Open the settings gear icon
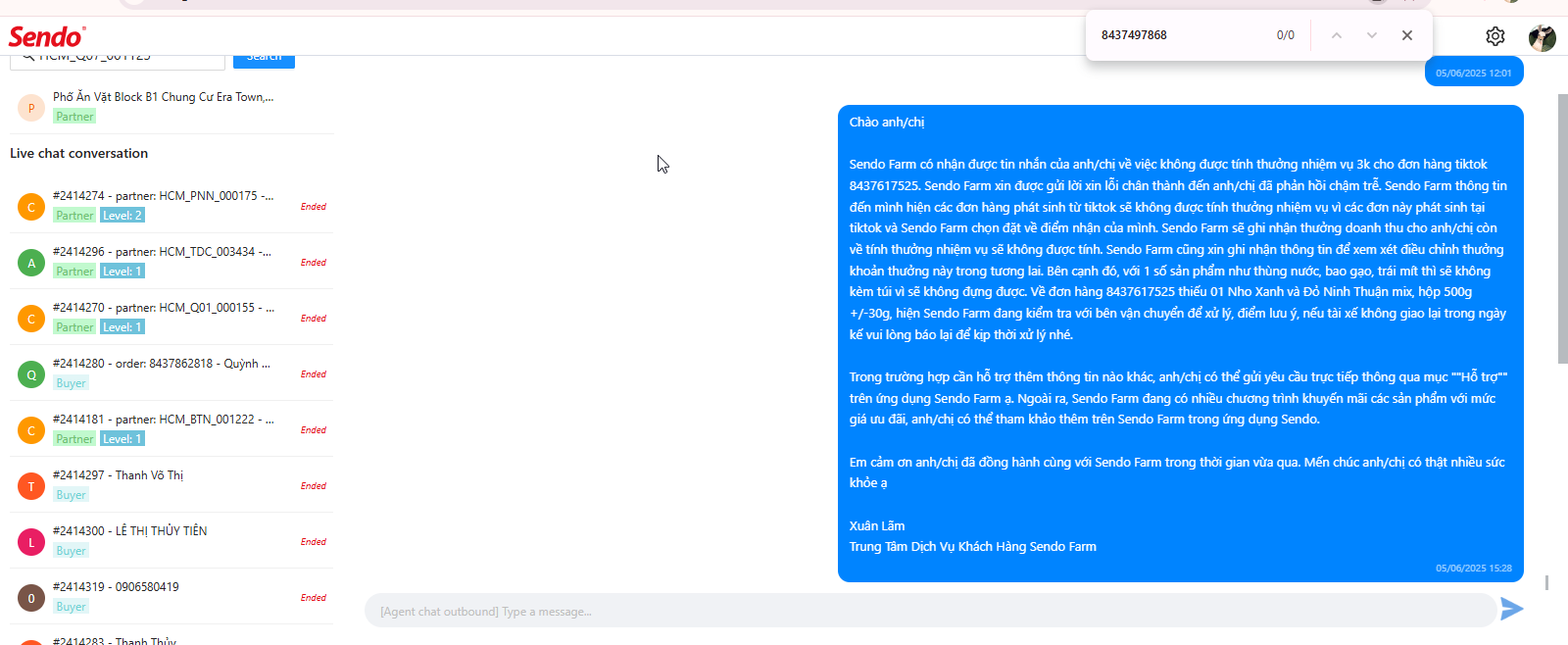This screenshot has height=645, width=1568. pyautogui.click(x=1494, y=36)
